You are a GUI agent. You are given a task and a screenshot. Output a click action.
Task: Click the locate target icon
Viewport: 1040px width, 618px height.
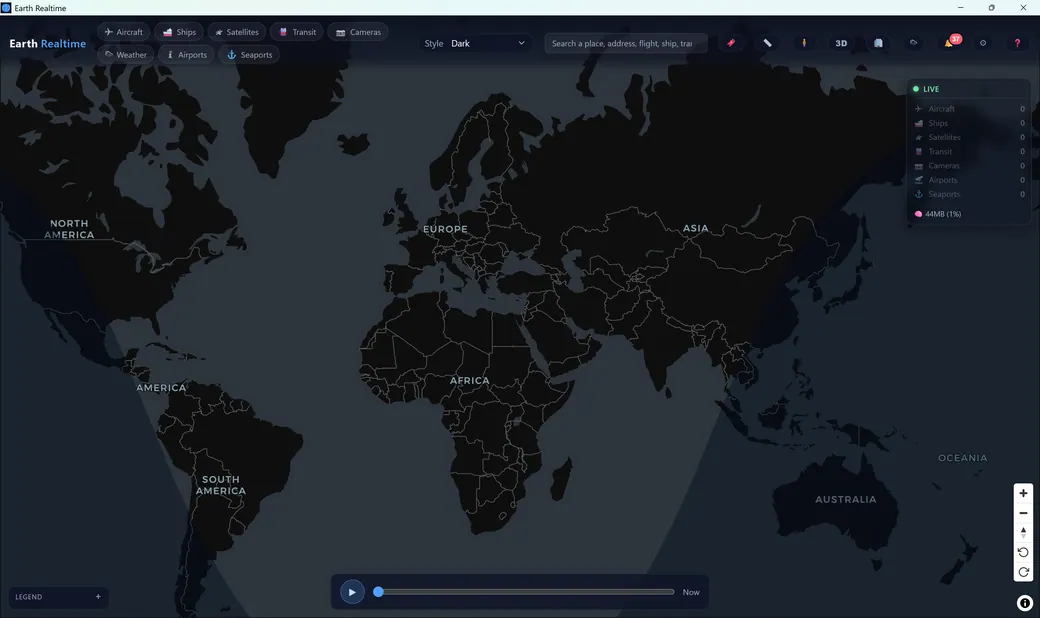(983, 43)
